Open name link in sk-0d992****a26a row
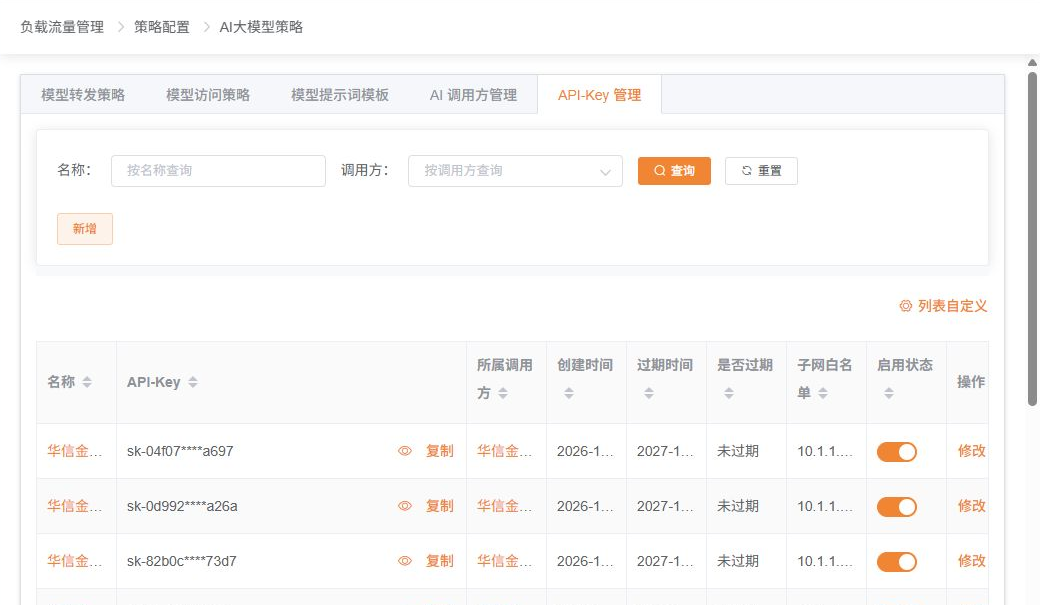 [x=74, y=506]
